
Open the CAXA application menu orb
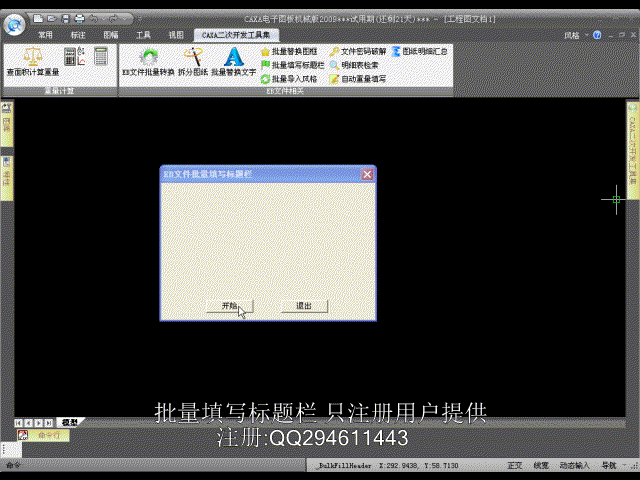[15, 25]
